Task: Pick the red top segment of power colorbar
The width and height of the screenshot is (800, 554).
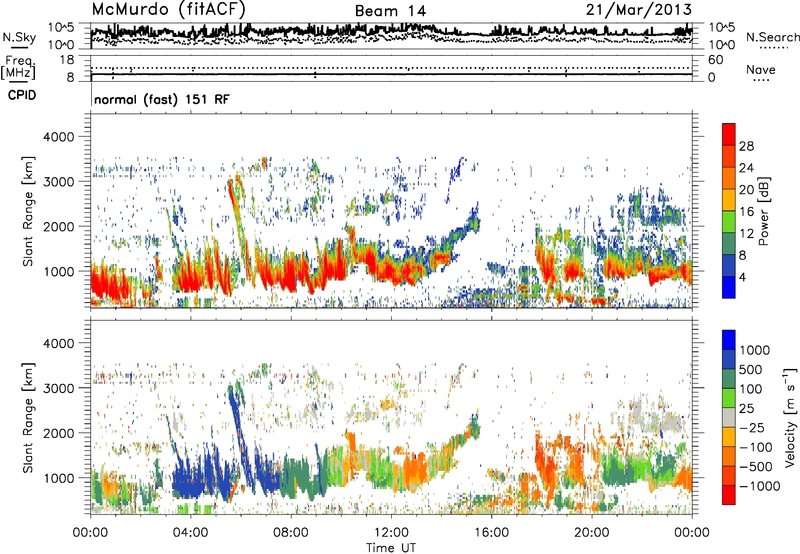Action: pos(729,135)
